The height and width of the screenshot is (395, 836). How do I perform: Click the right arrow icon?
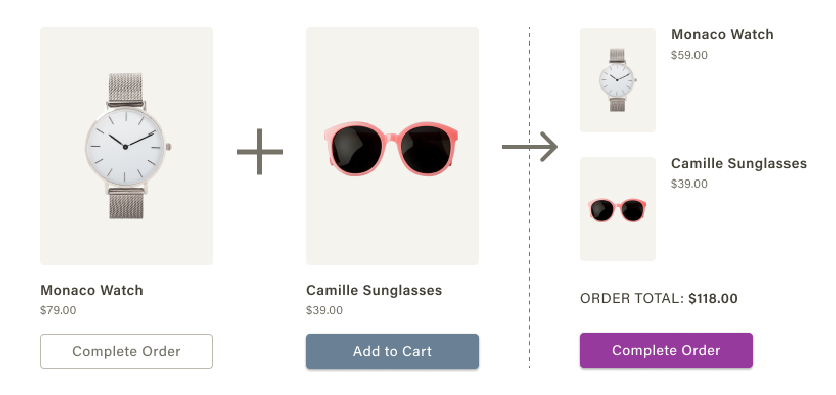click(529, 146)
